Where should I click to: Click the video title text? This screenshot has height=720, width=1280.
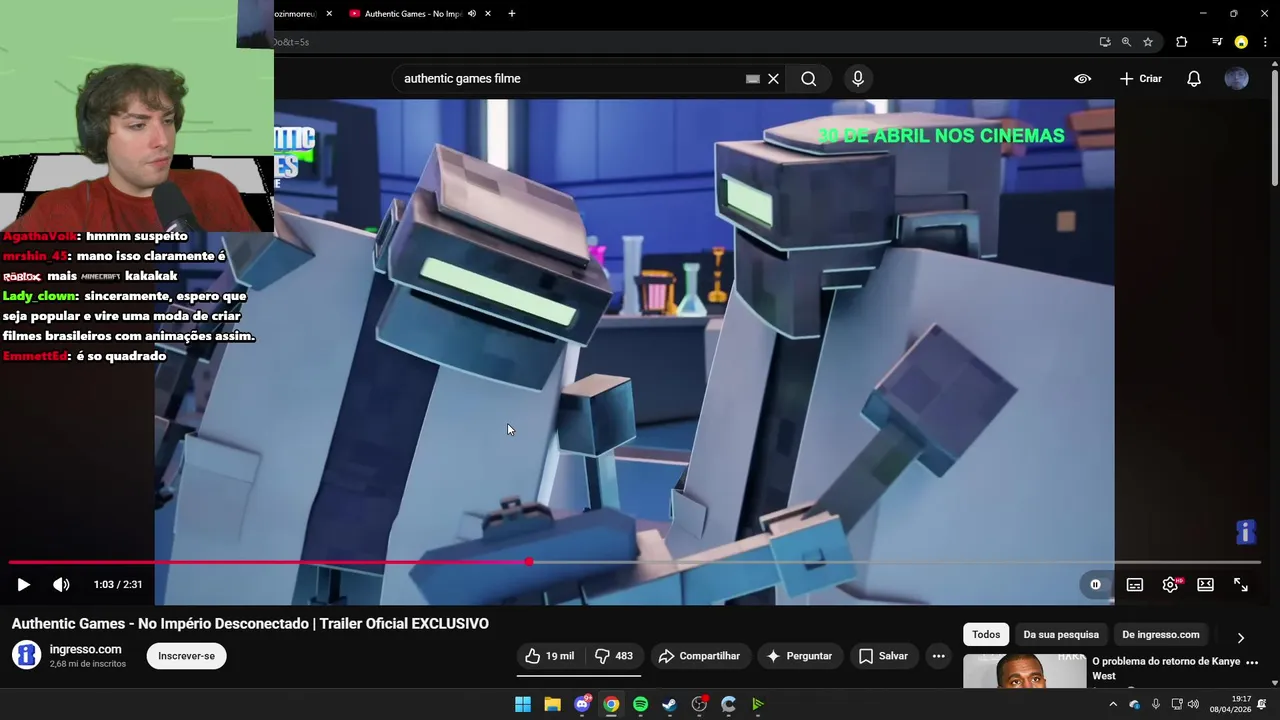click(250, 624)
